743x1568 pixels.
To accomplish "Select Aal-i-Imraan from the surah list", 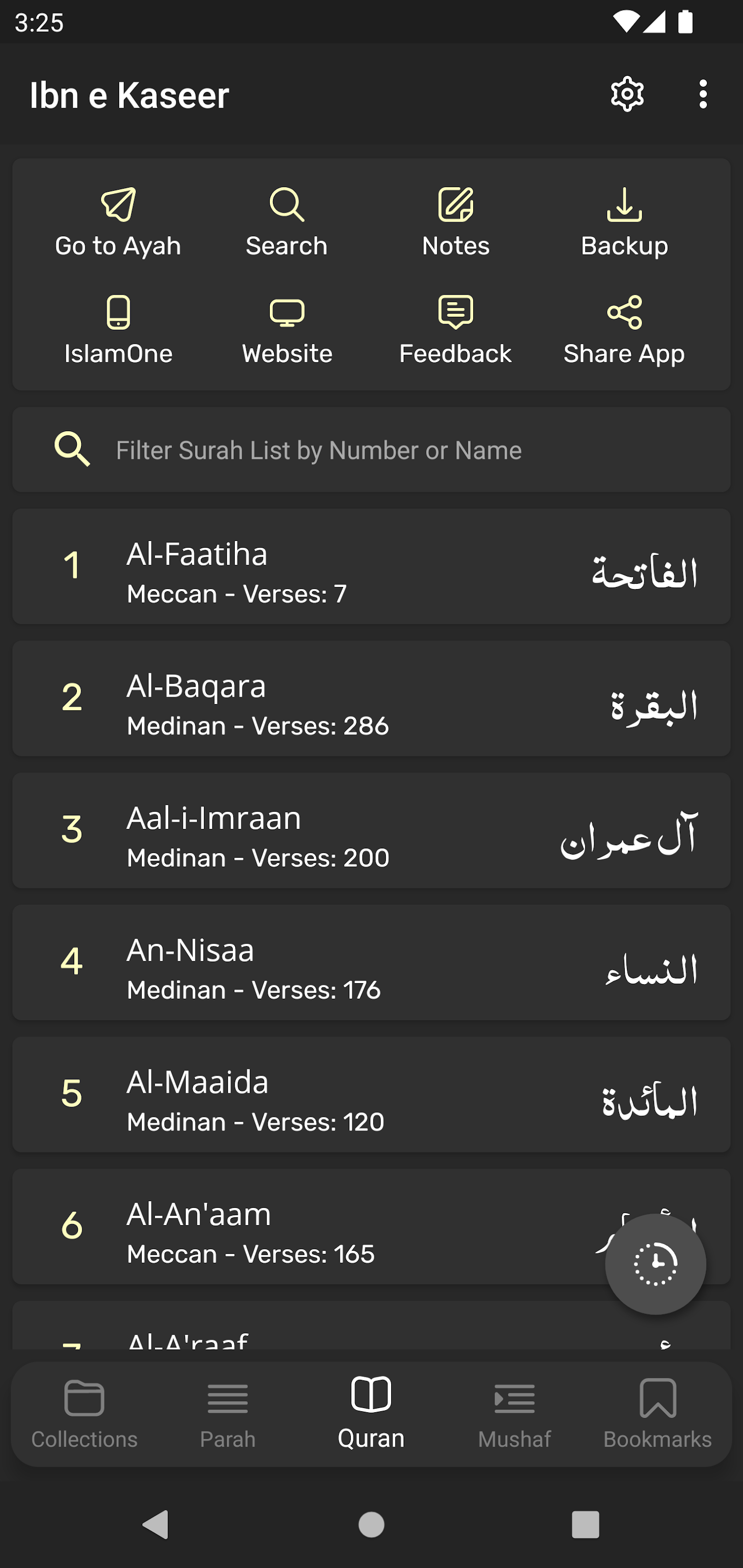I will [x=371, y=831].
